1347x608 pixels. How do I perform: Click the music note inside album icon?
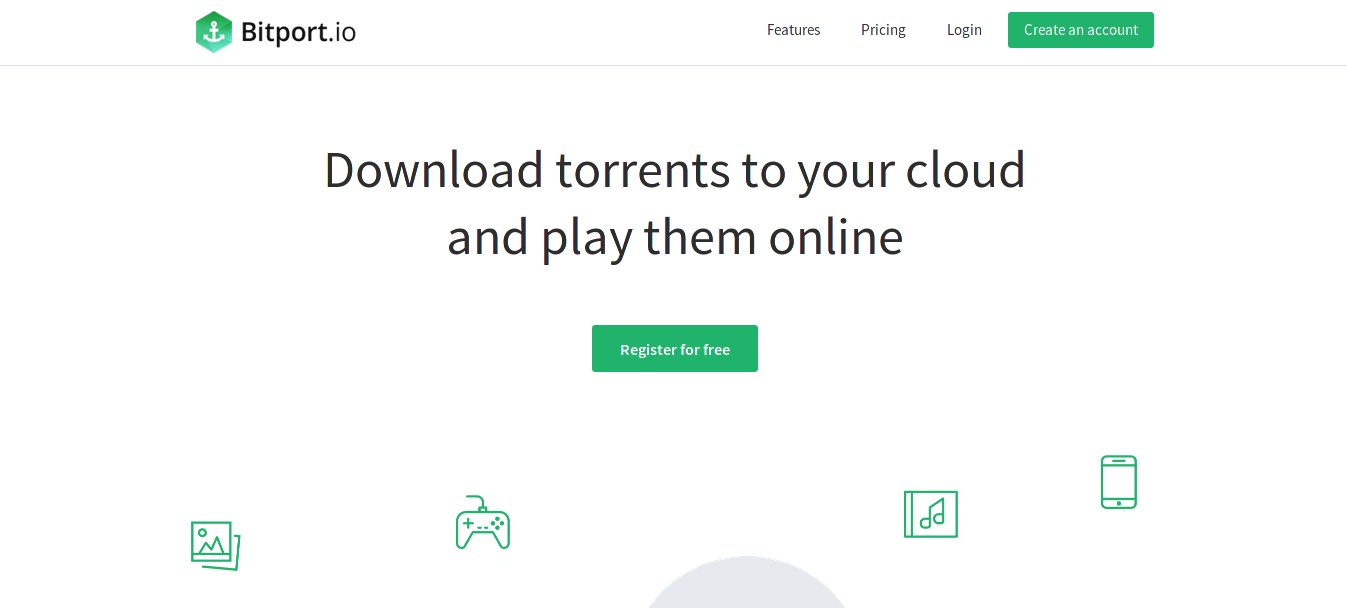coord(933,515)
